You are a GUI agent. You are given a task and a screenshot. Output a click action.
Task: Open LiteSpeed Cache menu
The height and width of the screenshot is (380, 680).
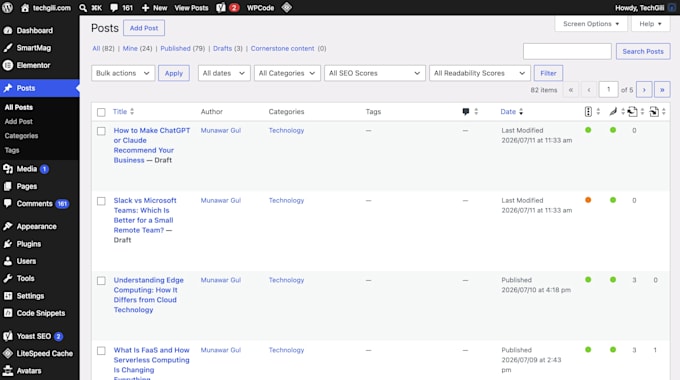point(44,354)
